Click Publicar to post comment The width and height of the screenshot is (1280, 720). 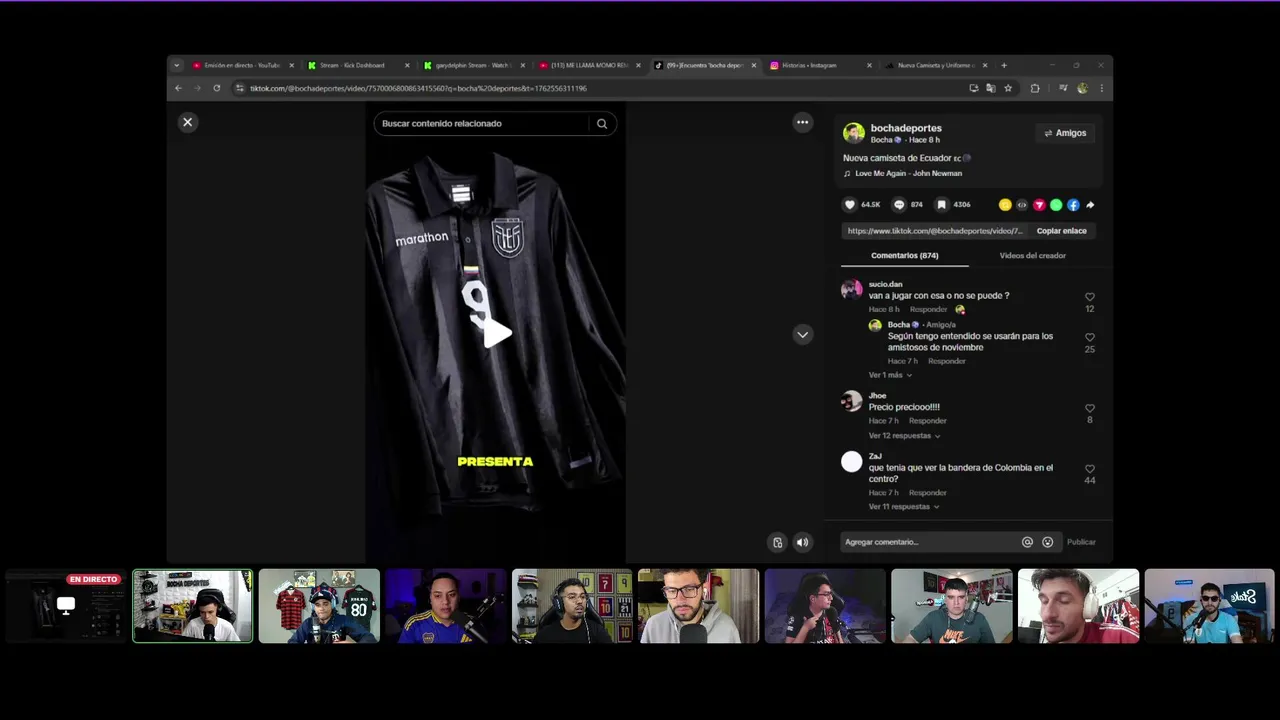[1081, 542]
